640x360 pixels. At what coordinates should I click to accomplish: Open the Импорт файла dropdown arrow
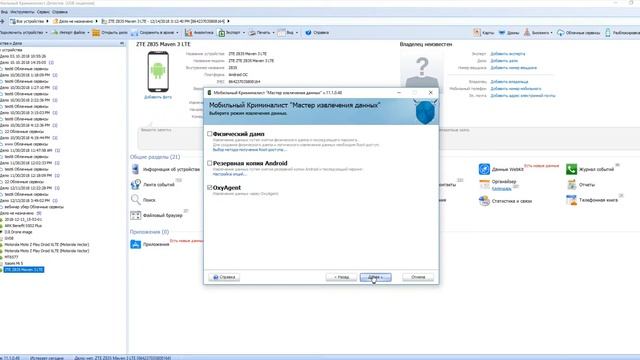pos(88,33)
